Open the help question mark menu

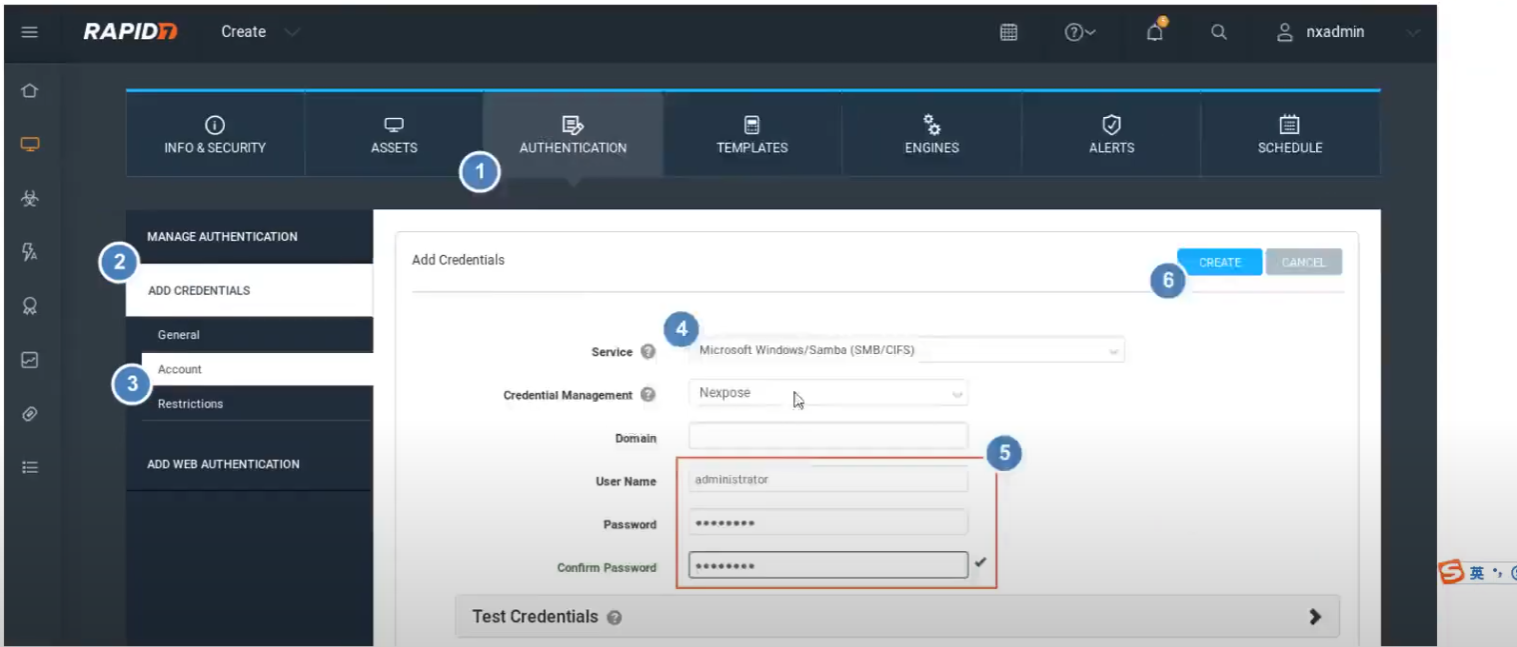(x=1080, y=32)
